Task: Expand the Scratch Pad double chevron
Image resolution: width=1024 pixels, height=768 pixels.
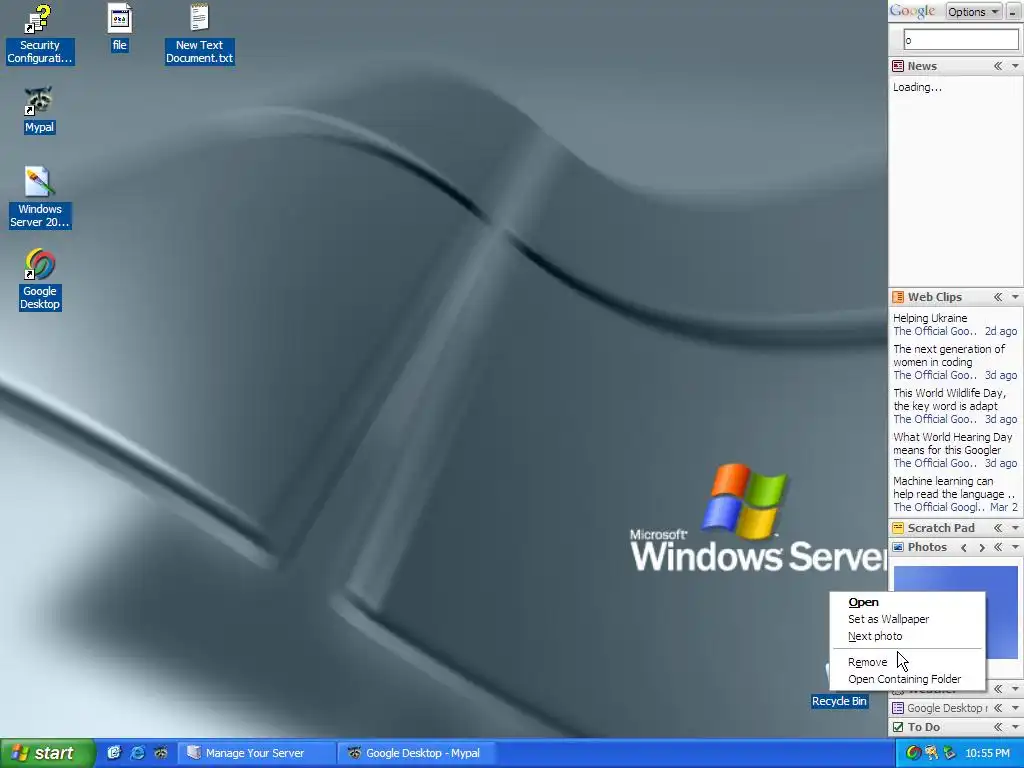Action: 998,528
